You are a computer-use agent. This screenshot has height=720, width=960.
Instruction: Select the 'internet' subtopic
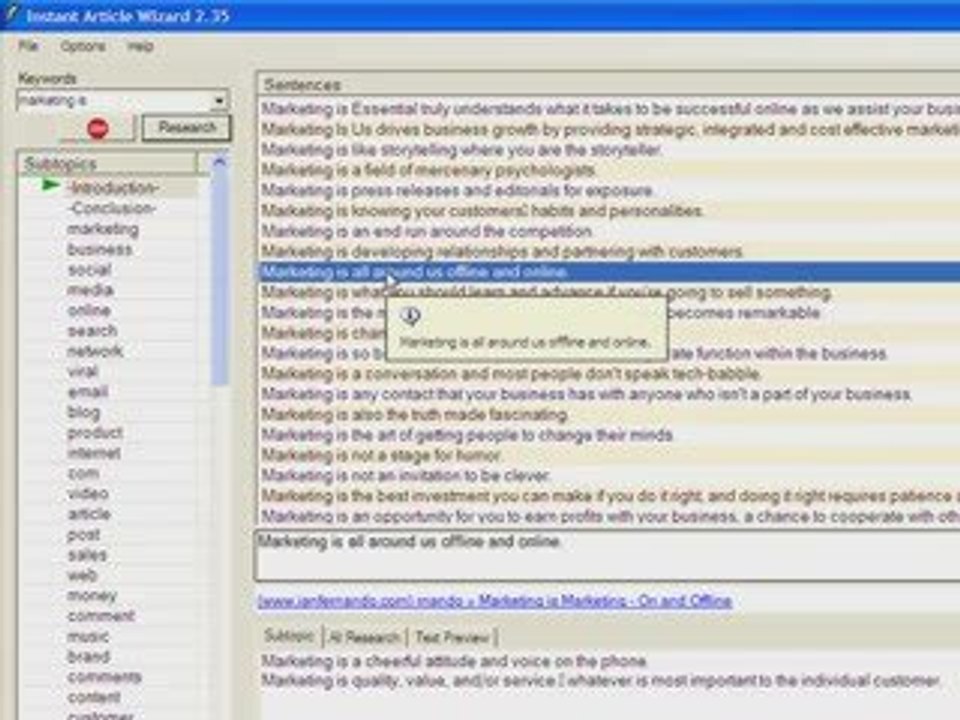click(x=94, y=453)
